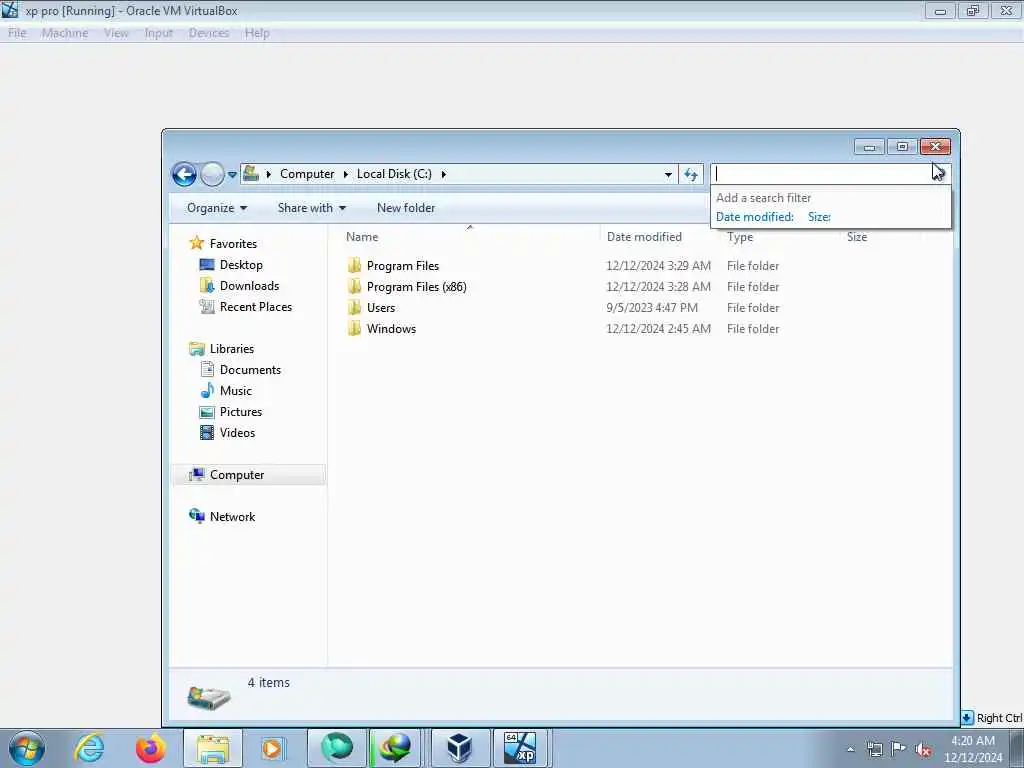This screenshot has width=1024, height=768.
Task: Select the Program Files (x86) folder icon
Action: point(354,286)
